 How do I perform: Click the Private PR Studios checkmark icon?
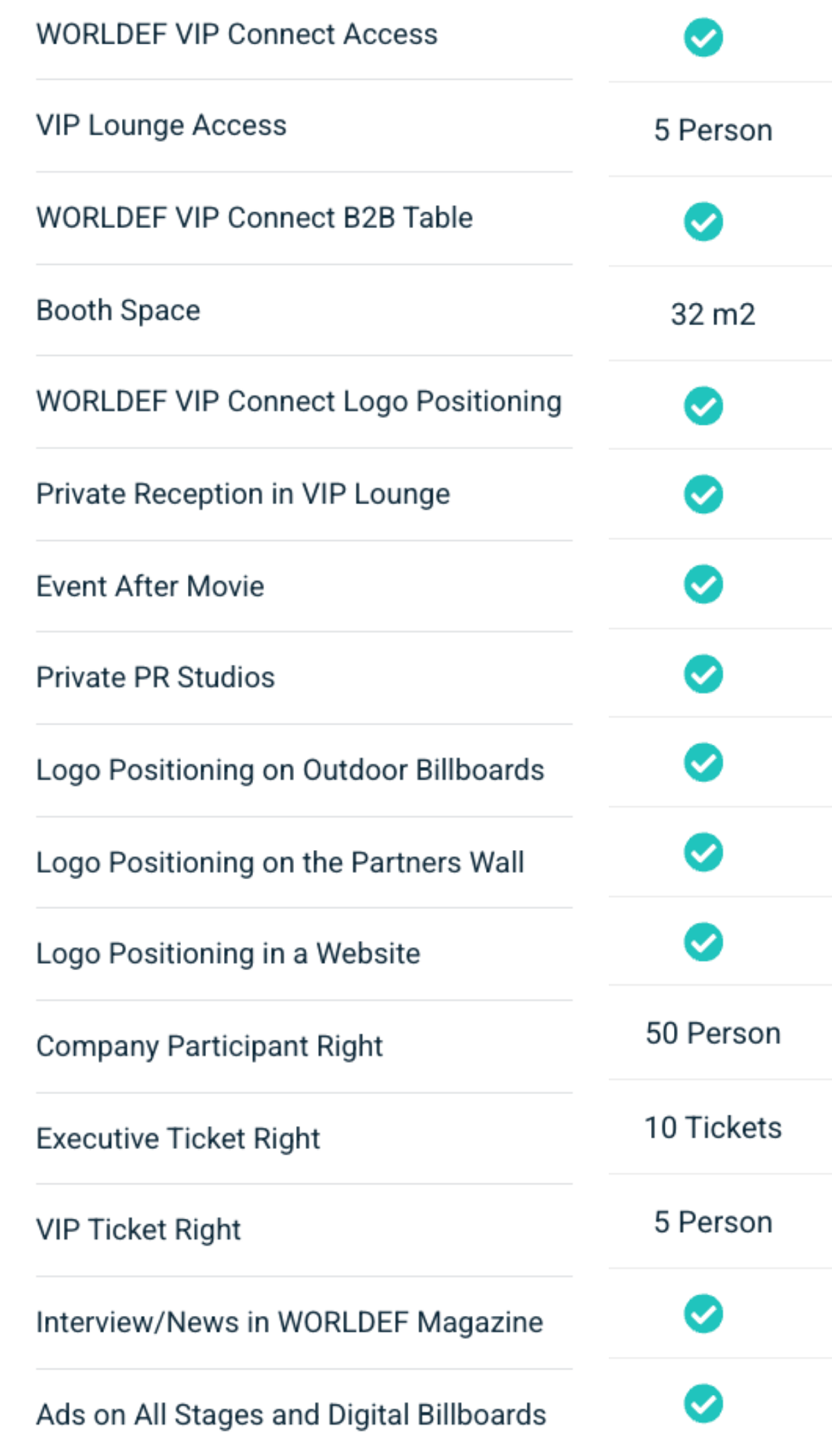703,674
